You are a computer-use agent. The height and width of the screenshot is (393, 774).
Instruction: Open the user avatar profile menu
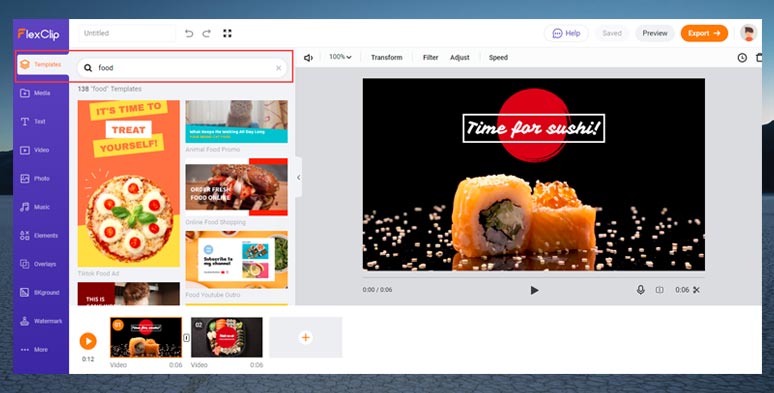click(x=748, y=33)
